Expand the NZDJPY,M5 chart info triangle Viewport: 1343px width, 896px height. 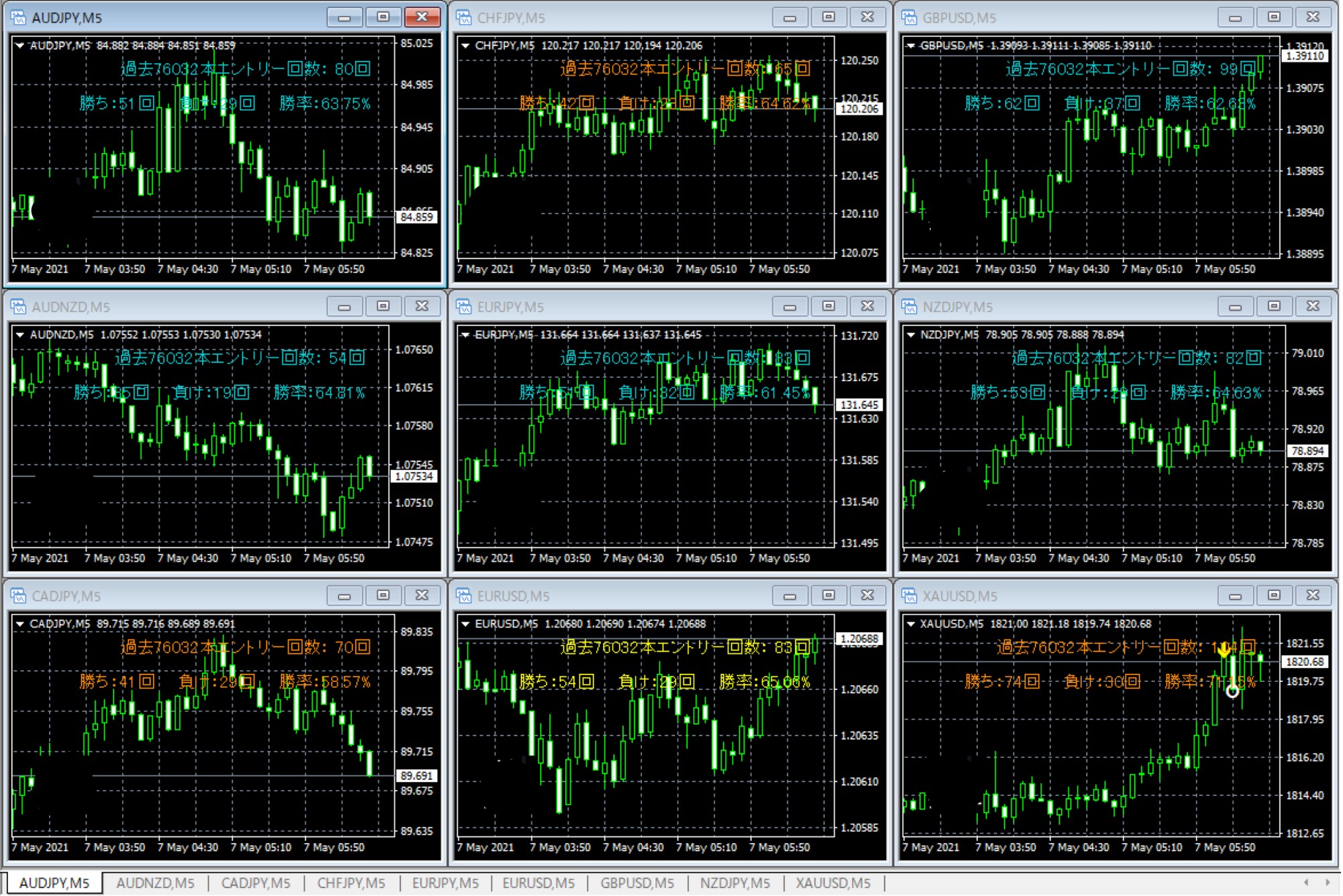(x=911, y=335)
